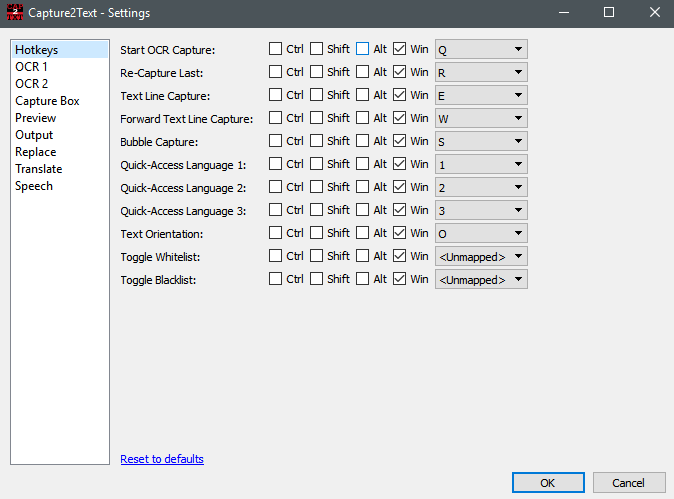The image size is (674, 499).
Task: Open the Translate settings page
Action: (60, 169)
